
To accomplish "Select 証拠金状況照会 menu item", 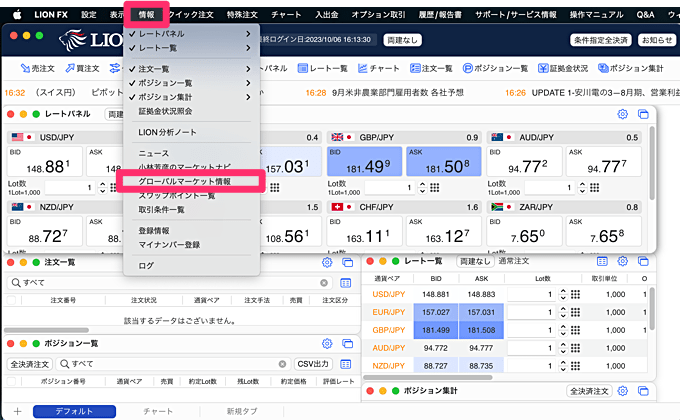I will tap(165, 112).
